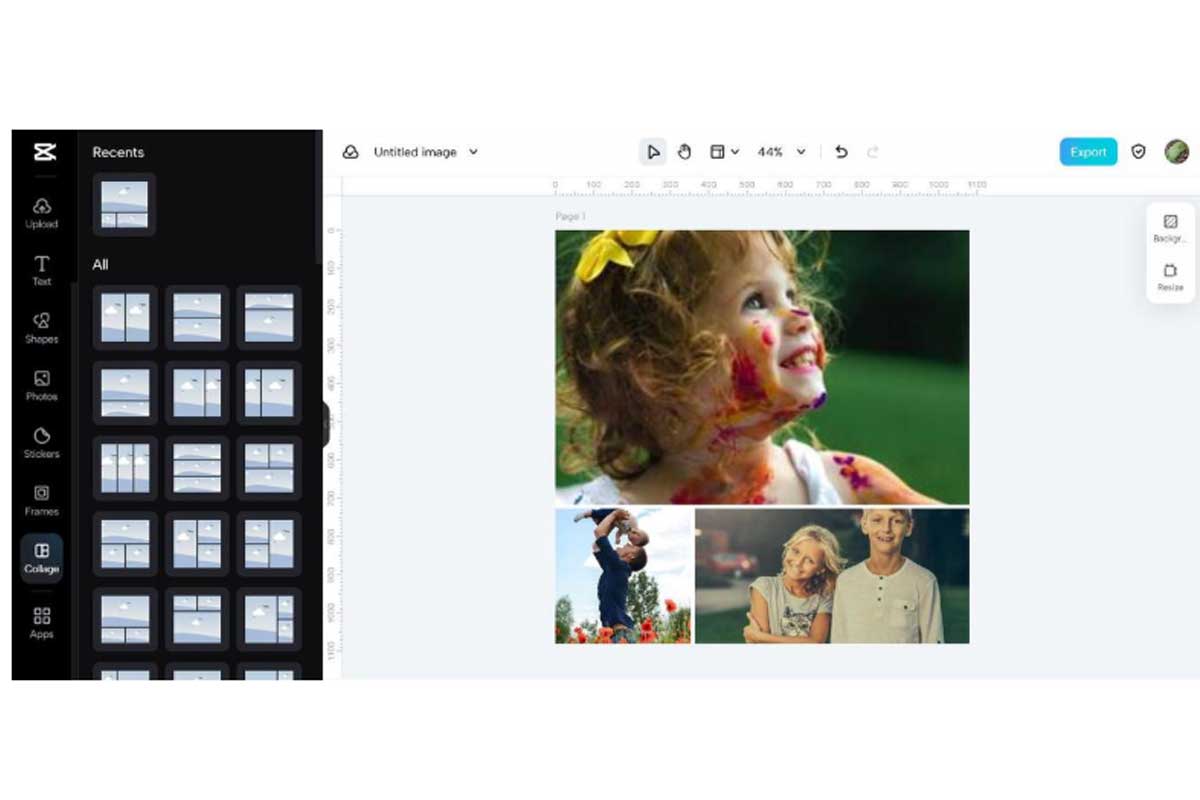Open the 44% zoom level dropdown
Screen dimensions: 1200x800
click(x=781, y=152)
